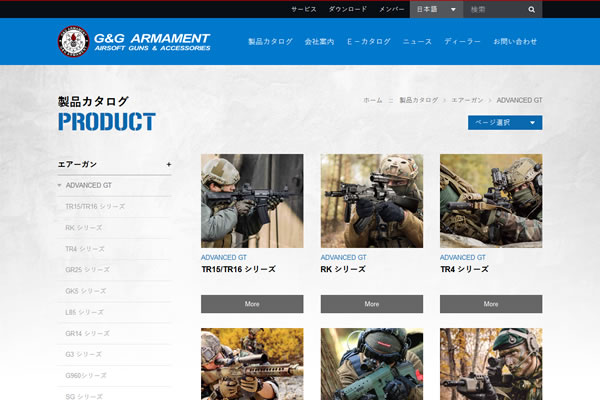Select GR14 シリーズ in the sidebar
600x400 pixels.
87,333
